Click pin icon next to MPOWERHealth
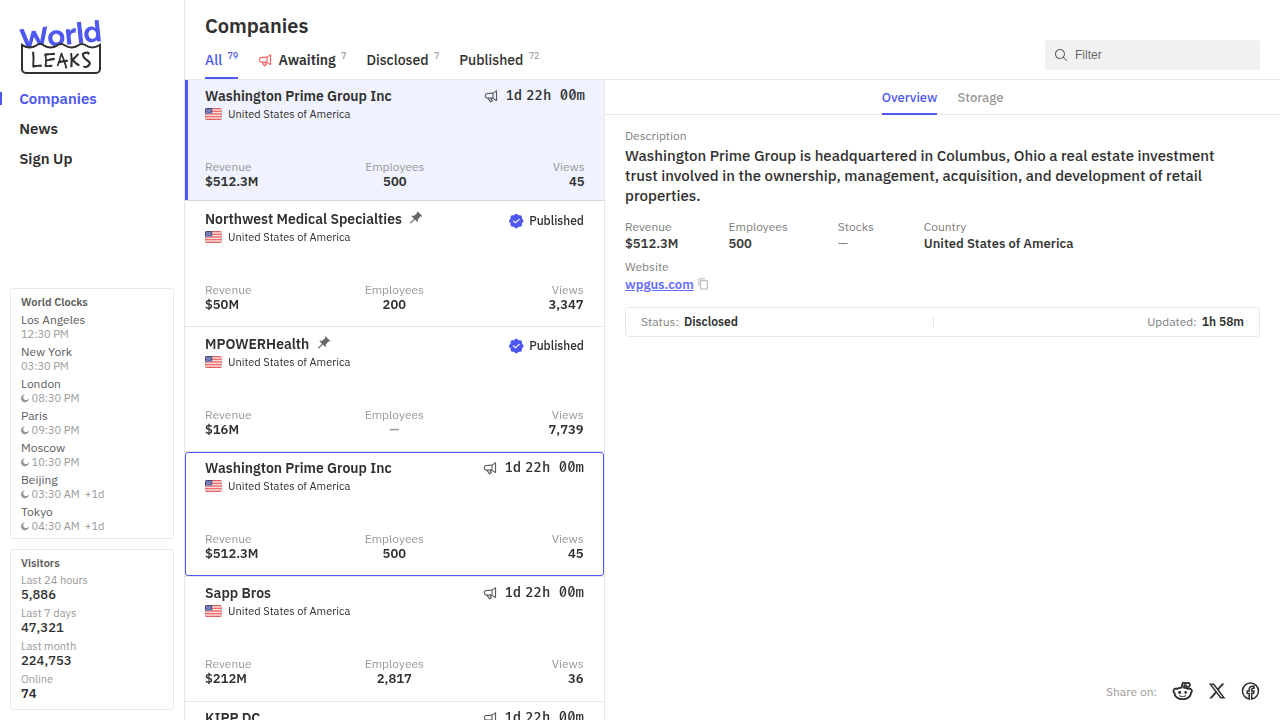 point(323,343)
